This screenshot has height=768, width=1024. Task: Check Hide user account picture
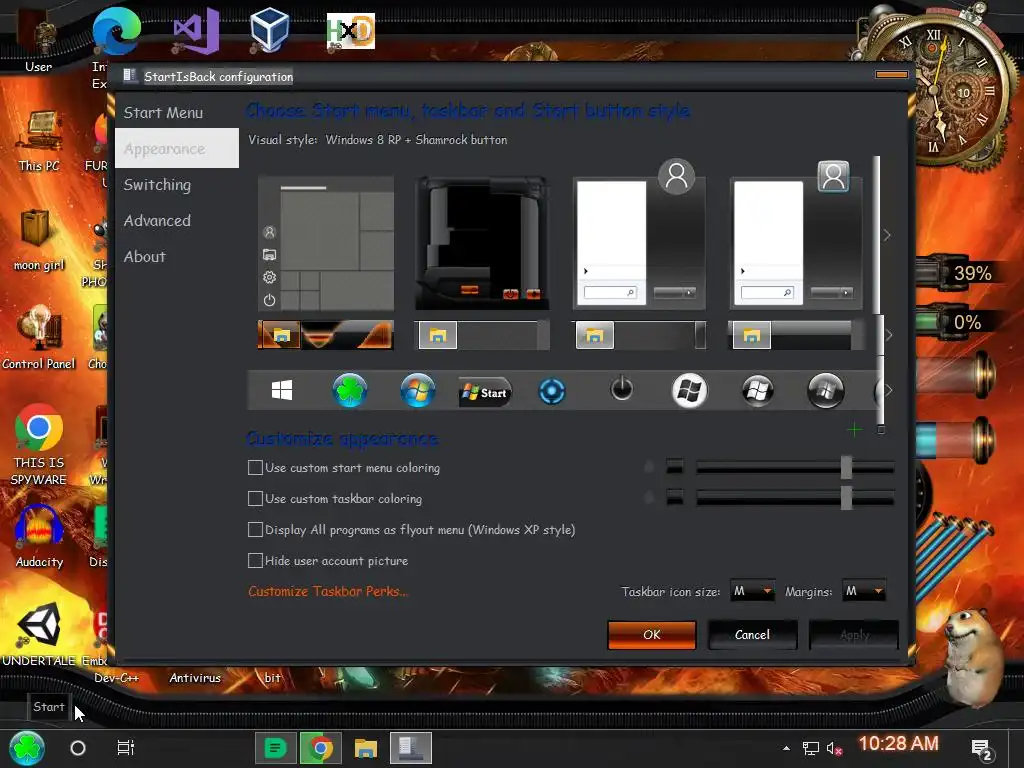(x=328, y=560)
